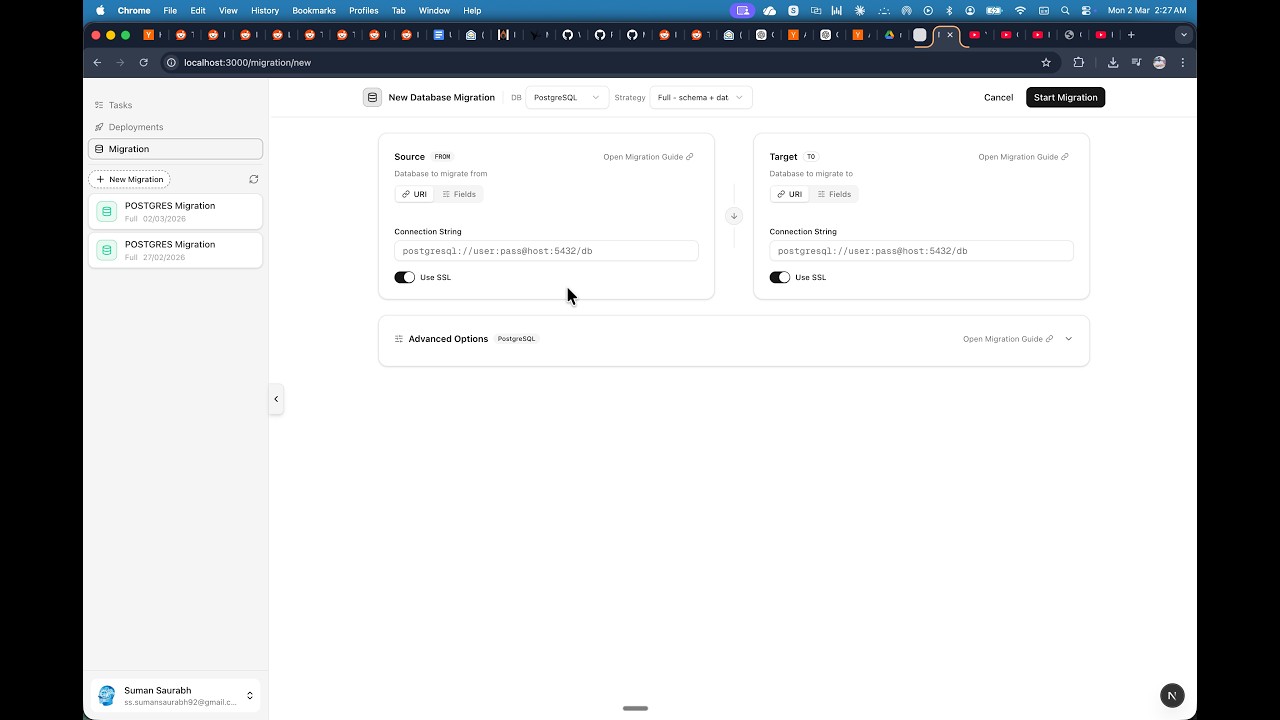Open a new browser tab with plus
This screenshot has width=1280, height=720.
(x=1131, y=35)
